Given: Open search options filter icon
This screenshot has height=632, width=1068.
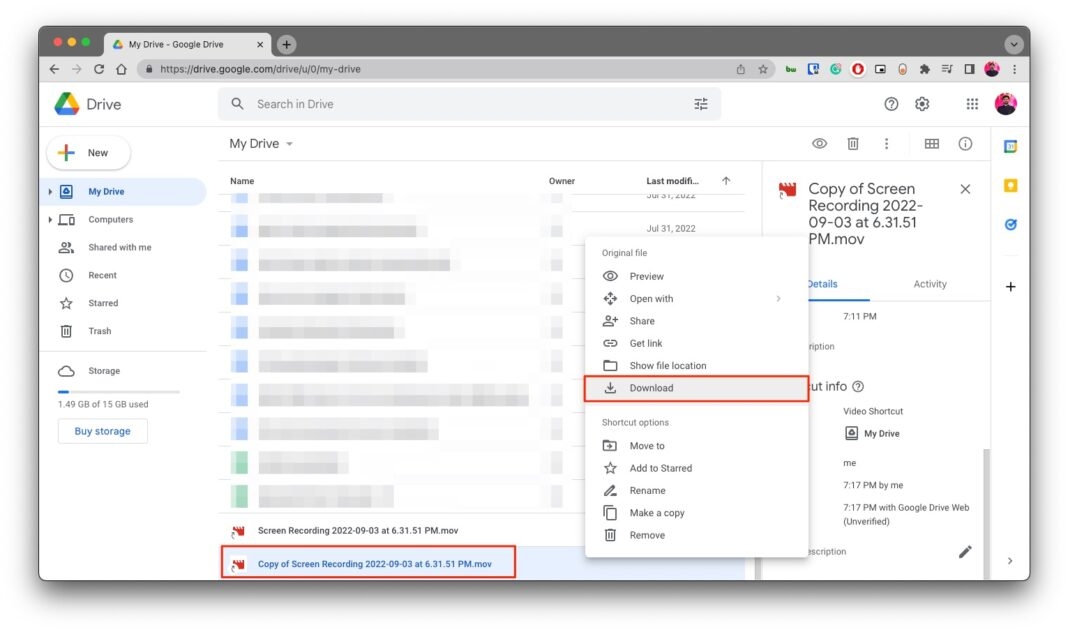Looking at the screenshot, I should [700, 104].
